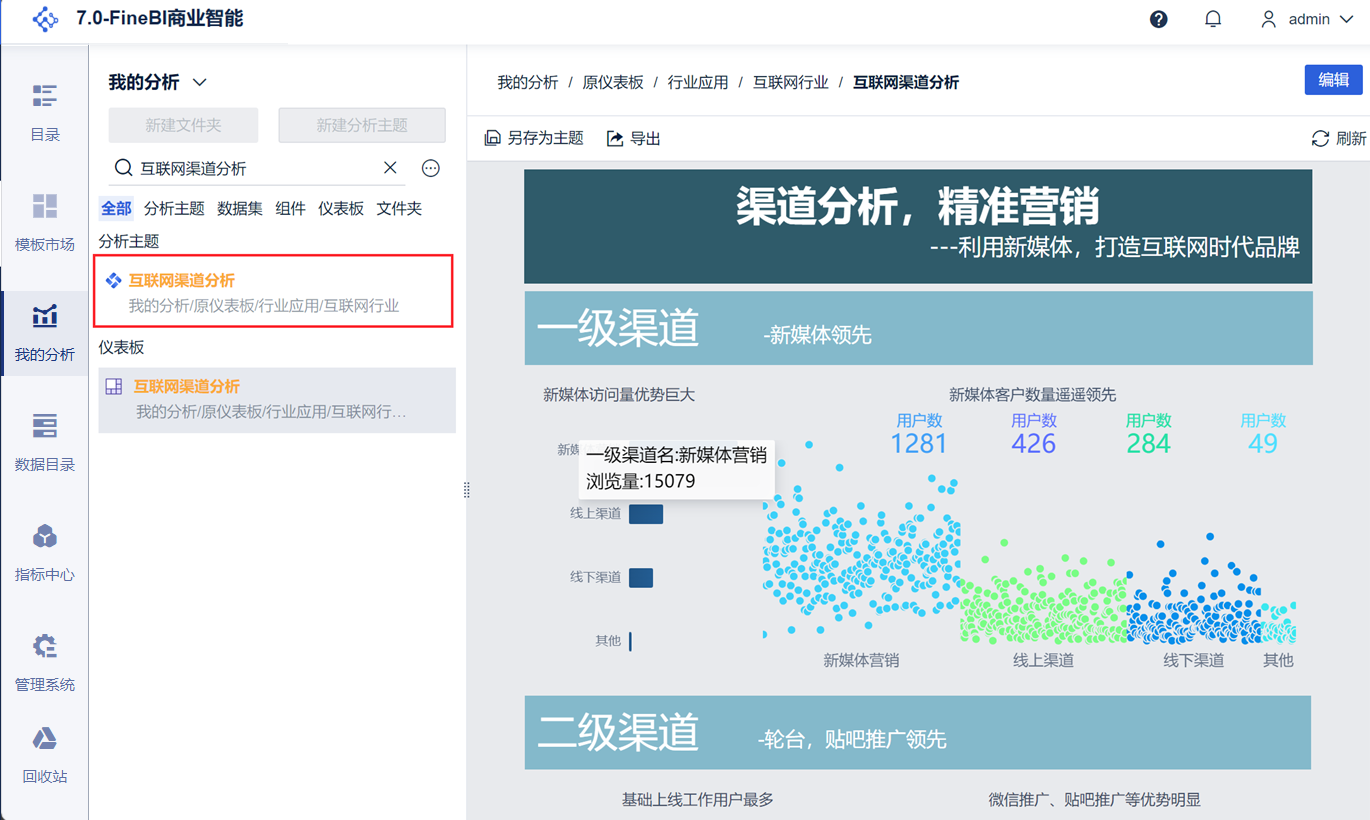Click the 另存为主题 label
This screenshot has height=820, width=1370.
click(x=545, y=138)
